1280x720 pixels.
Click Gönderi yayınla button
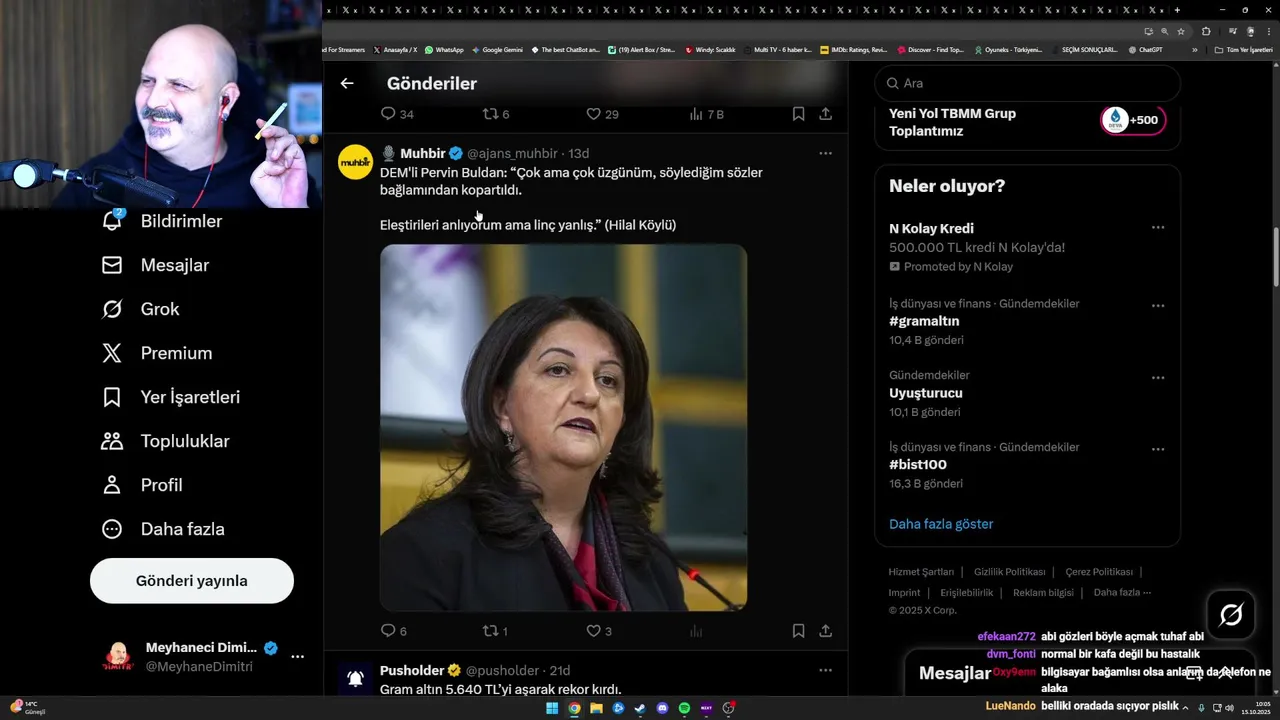coord(192,581)
